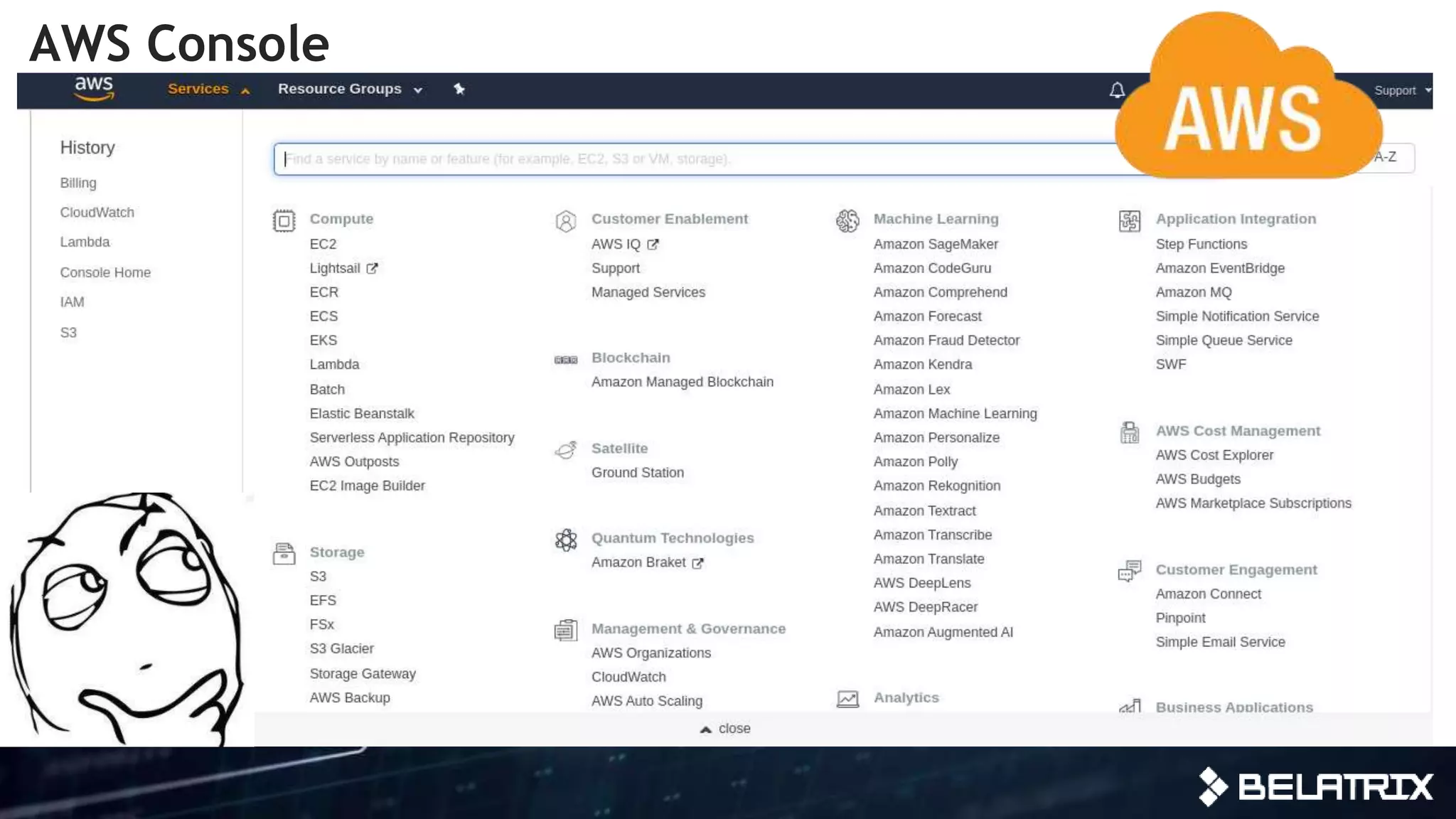Open Amazon Fraud Detector
Image resolution: width=1456 pixels, height=819 pixels.
[946, 340]
